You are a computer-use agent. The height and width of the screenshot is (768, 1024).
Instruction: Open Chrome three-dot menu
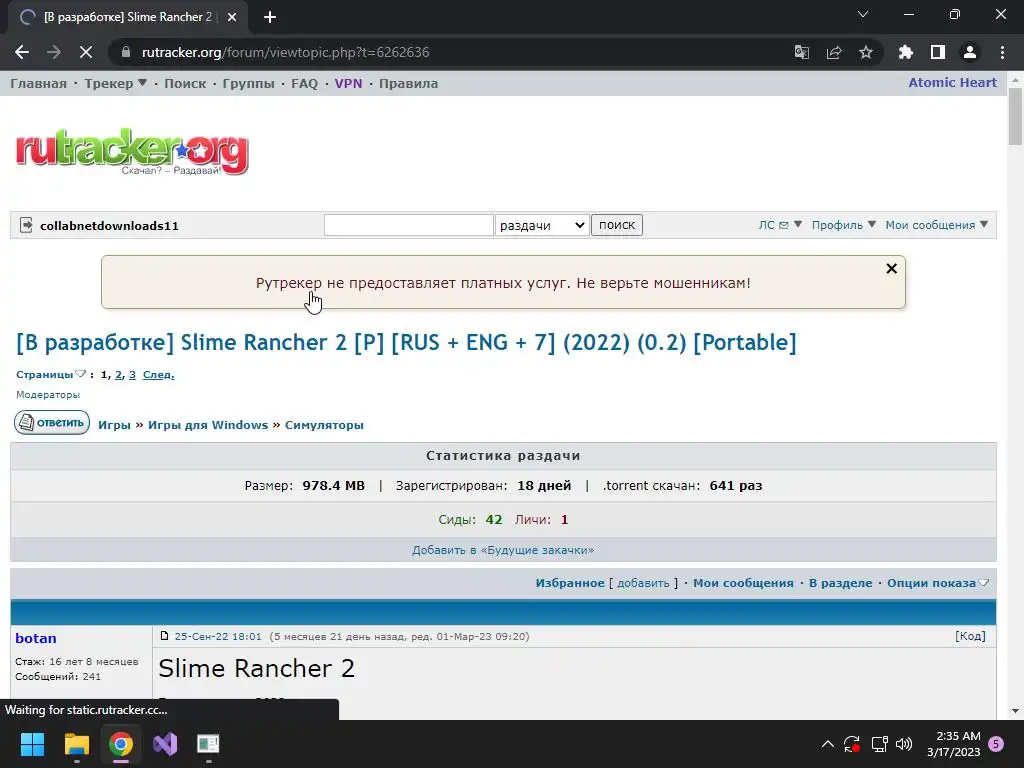[1002, 52]
